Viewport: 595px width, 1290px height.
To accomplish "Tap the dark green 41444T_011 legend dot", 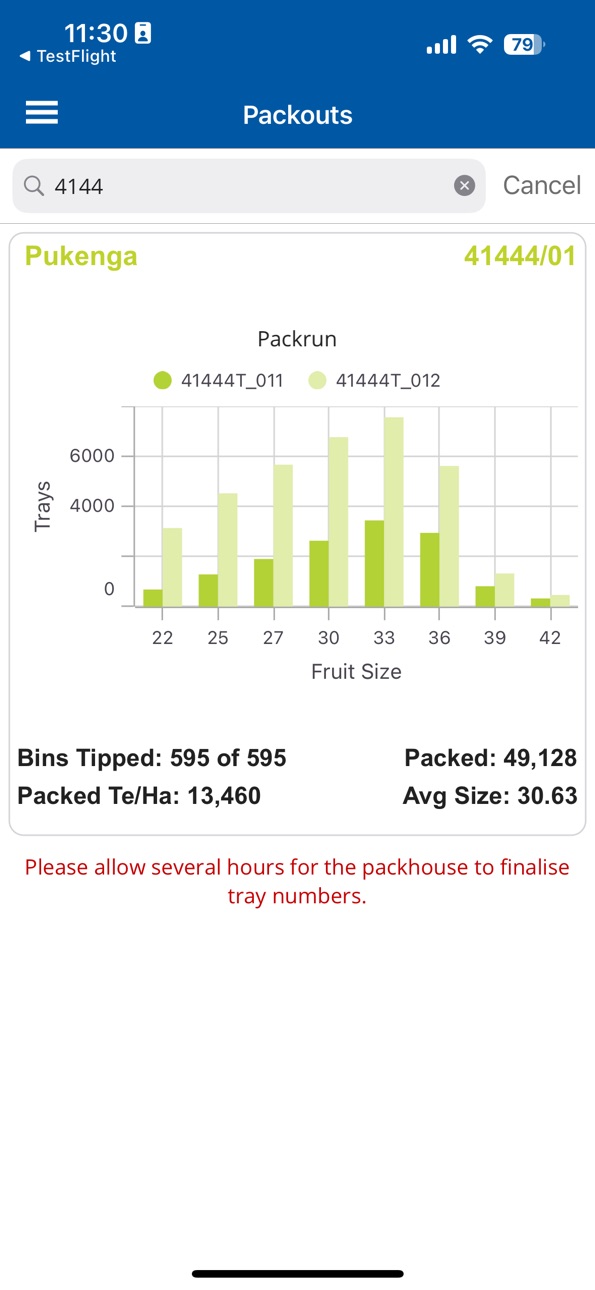I will [162, 380].
